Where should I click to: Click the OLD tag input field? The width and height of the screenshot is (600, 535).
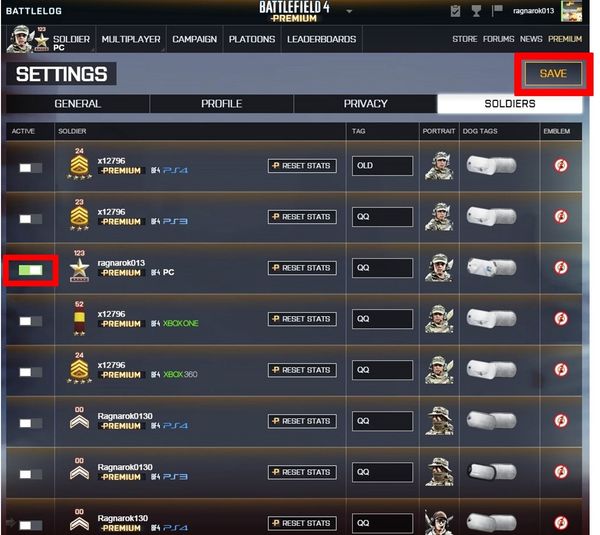tap(382, 166)
